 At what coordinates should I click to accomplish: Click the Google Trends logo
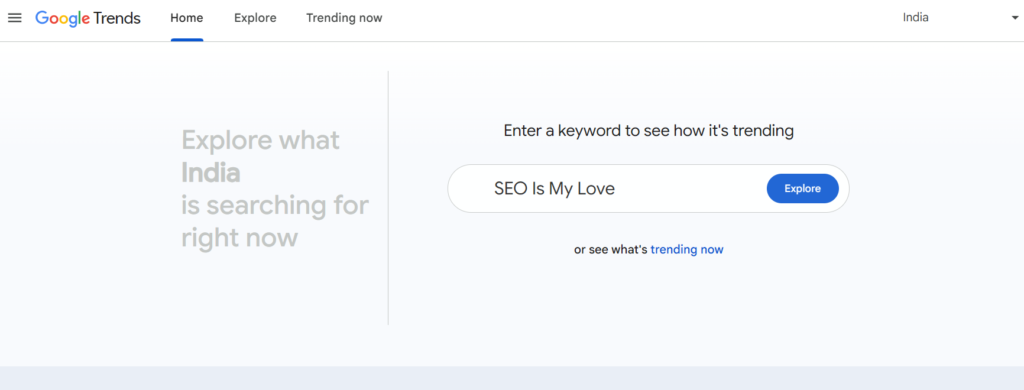tap(88, 18)
